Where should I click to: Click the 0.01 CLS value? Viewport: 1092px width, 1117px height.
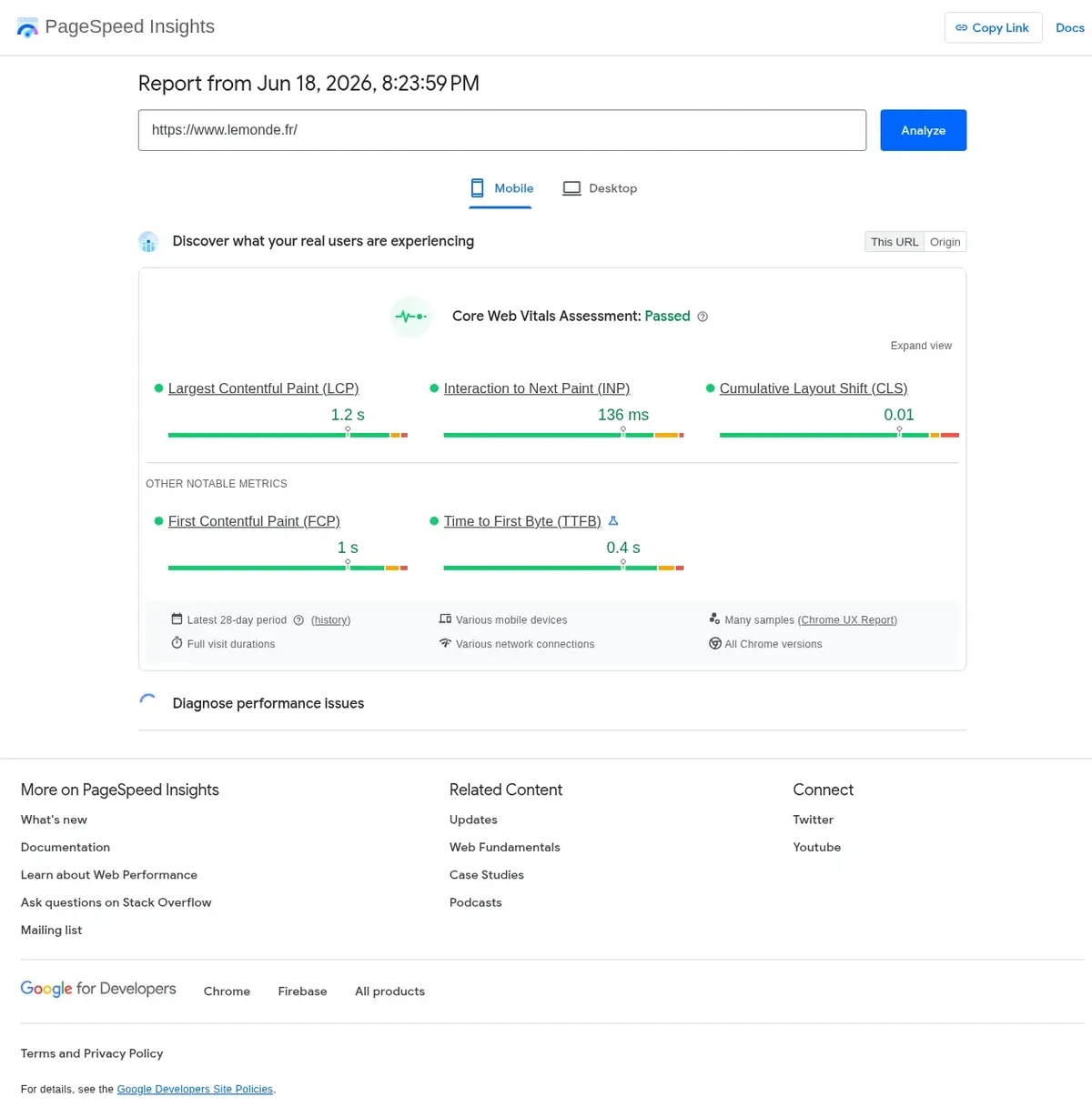point(899,415)
